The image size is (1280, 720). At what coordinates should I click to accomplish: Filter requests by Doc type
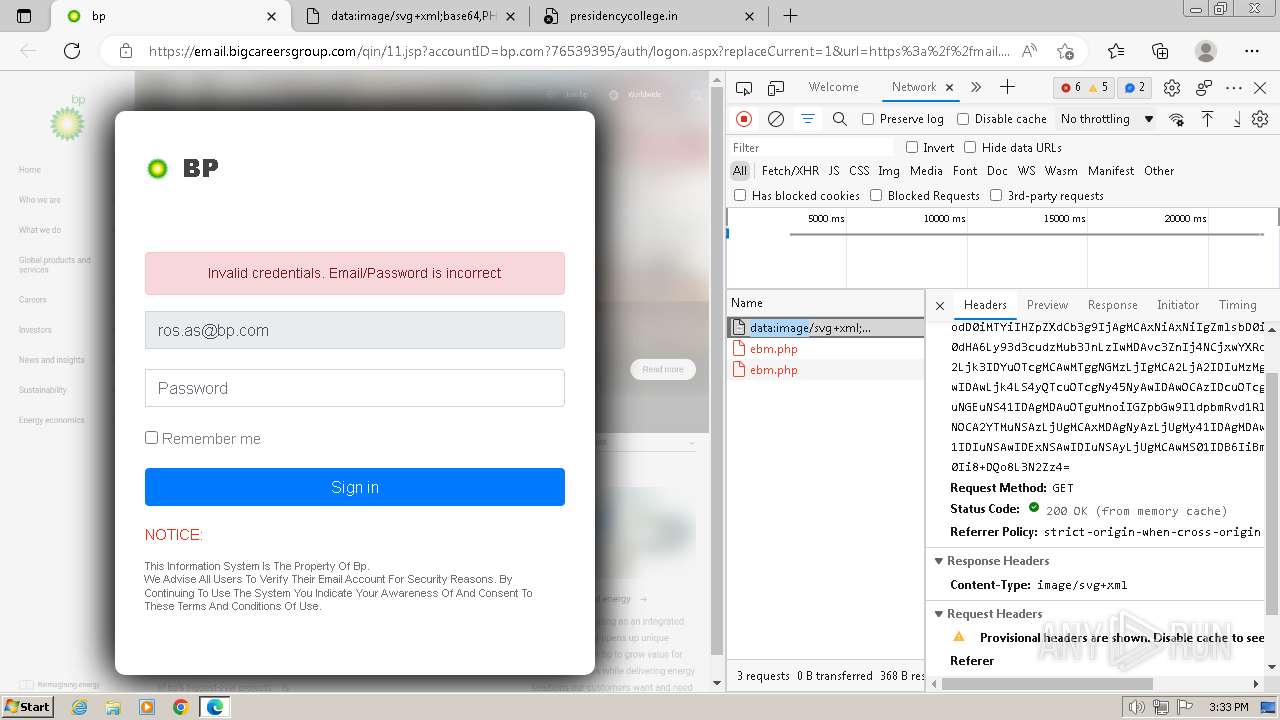[x=997, y=171]
